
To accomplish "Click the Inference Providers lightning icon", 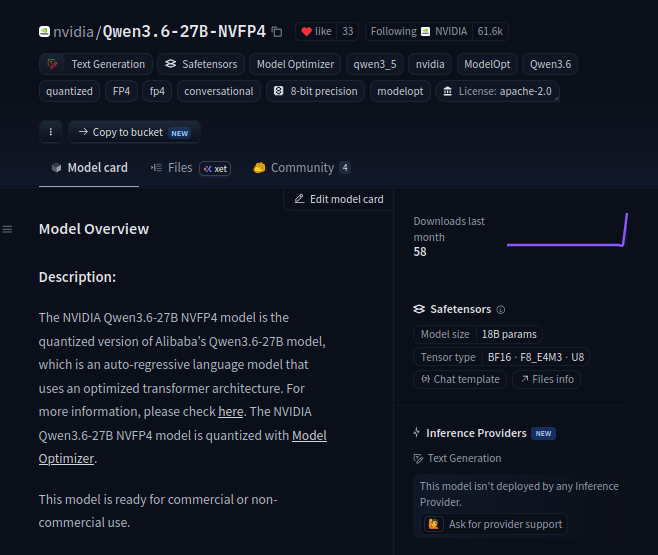I will (416, 433).
